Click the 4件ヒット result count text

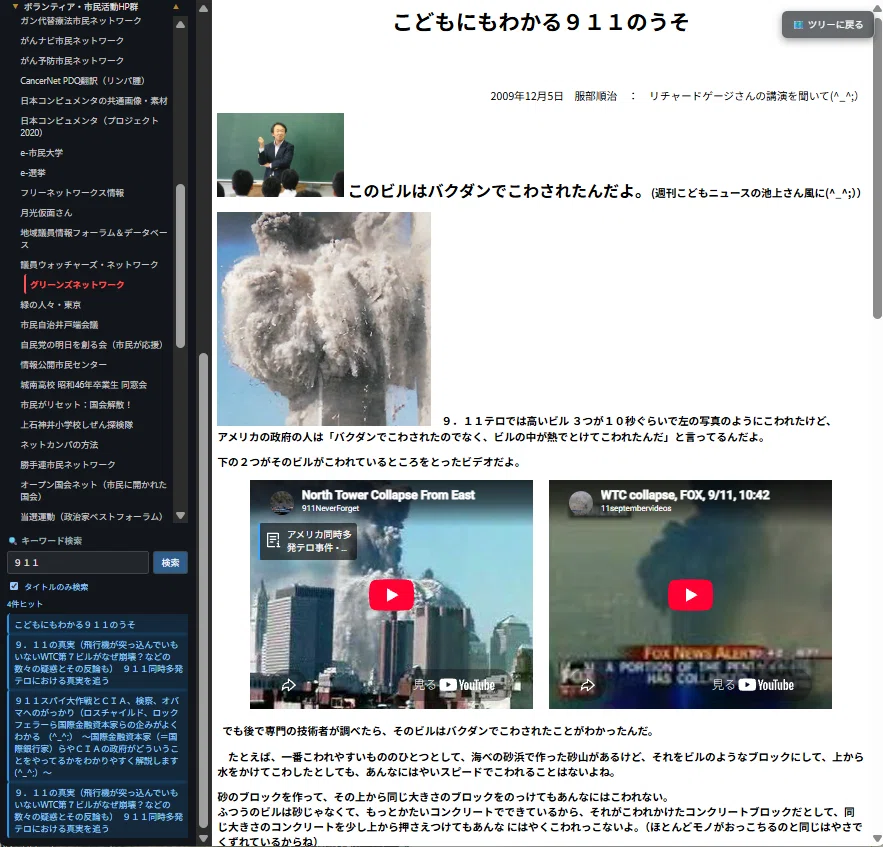(x=24, y=604)
